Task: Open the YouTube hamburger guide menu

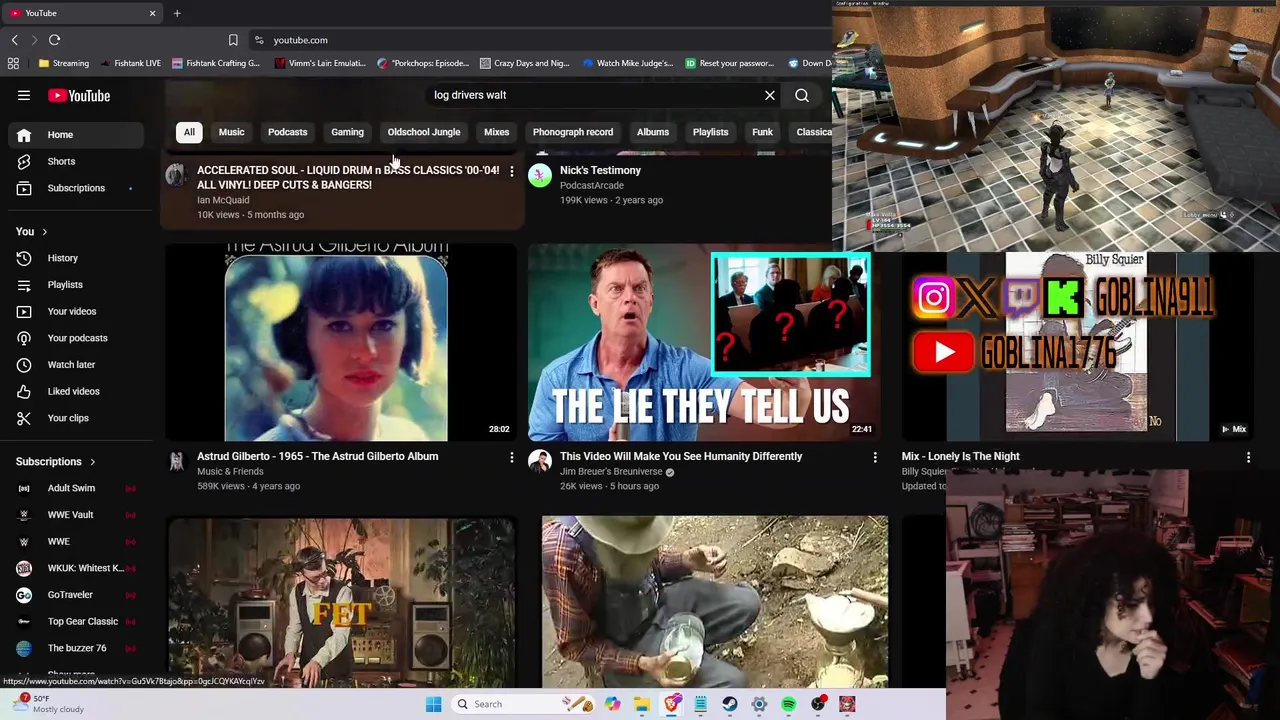Action: click(x=24, y=96)
